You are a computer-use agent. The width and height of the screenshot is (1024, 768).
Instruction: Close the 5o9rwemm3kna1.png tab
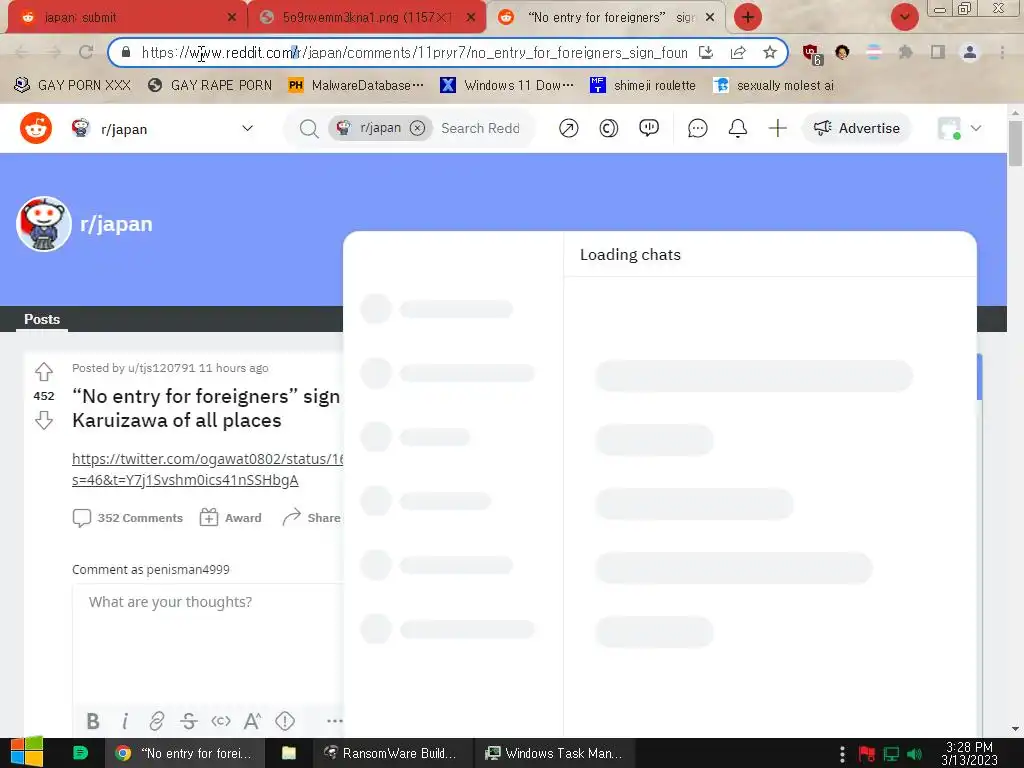pyautogui.click(x=471, y=17)
